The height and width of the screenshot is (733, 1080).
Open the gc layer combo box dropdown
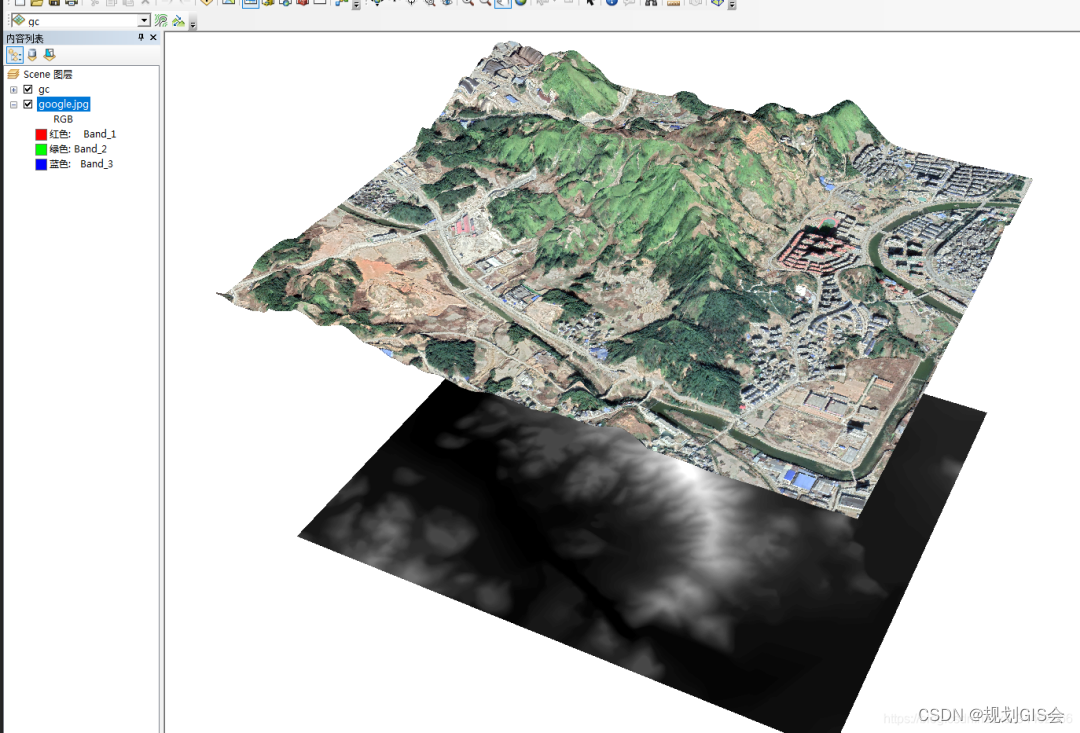coord(144,19)
